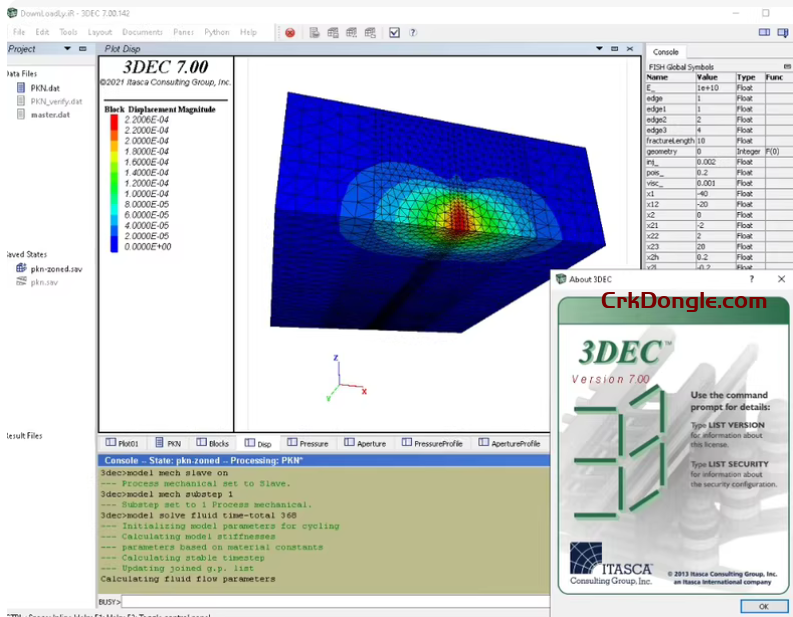Screen dimensions: 793x617
Task: Toggle maximize on the Plot Disp pane
Action: (x=614, y=48)
